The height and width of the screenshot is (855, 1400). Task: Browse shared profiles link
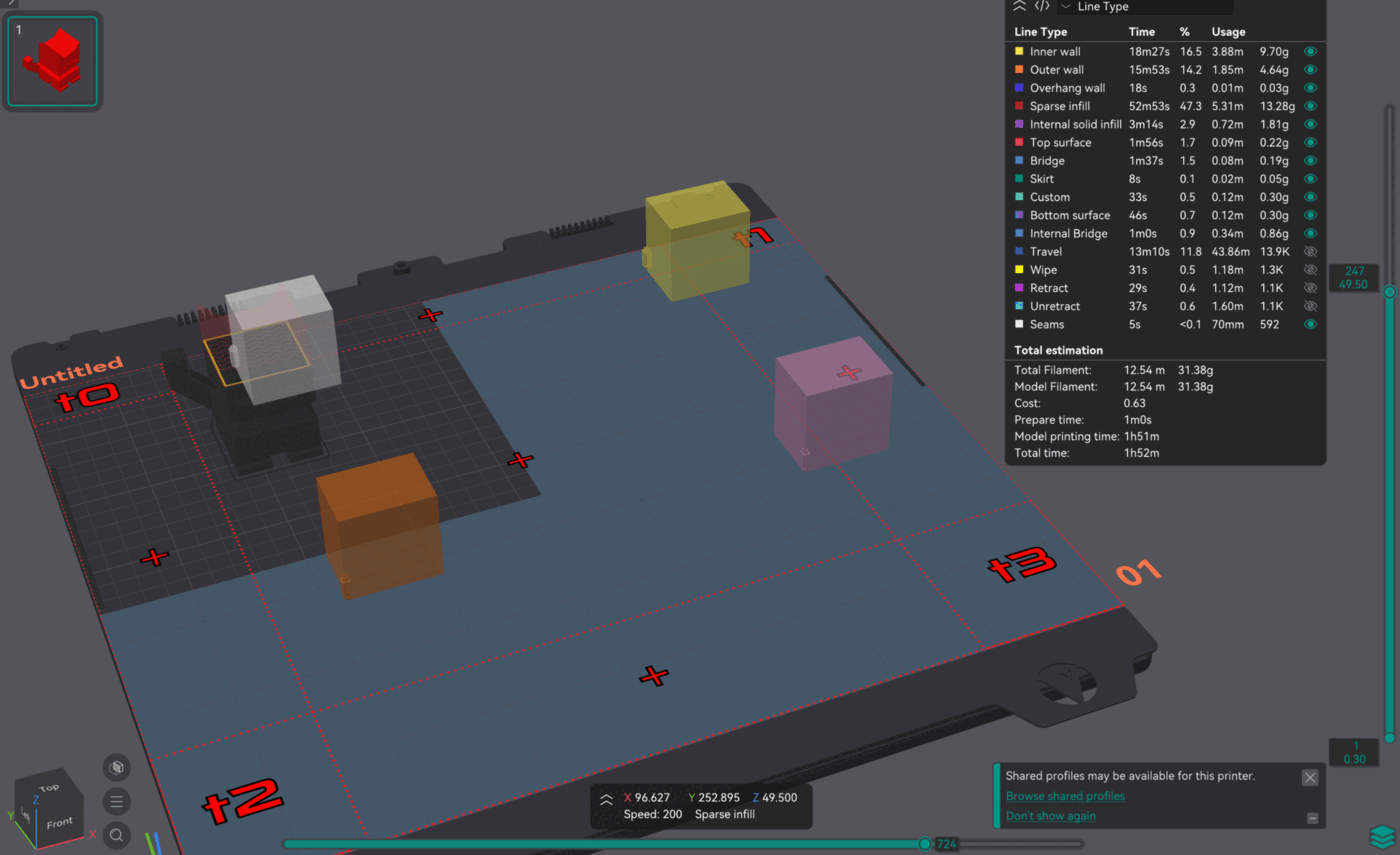click(1065, 796)
